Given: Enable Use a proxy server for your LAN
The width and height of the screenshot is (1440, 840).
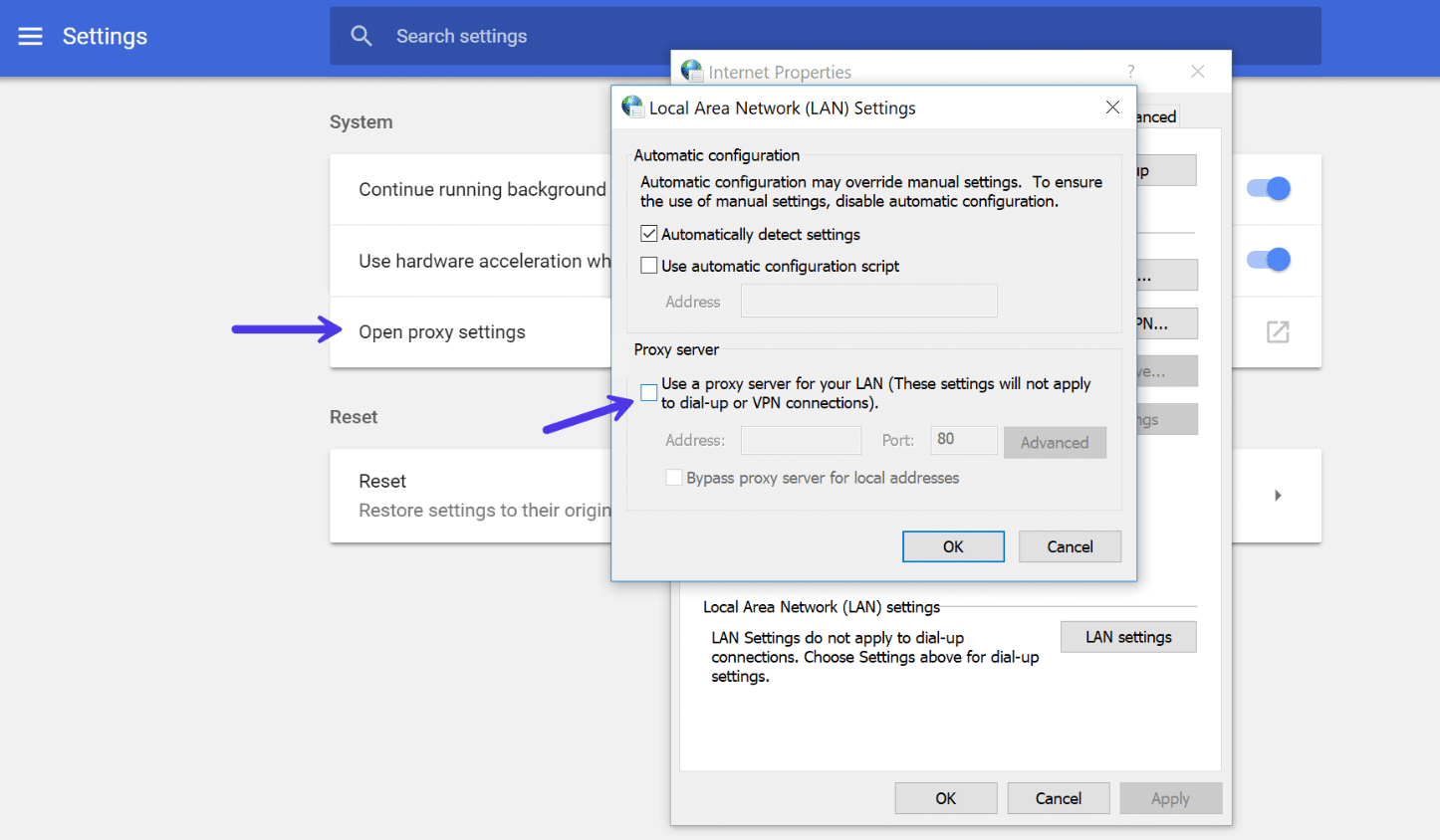Looking at the screenshot, I should [x=648, y=392].
